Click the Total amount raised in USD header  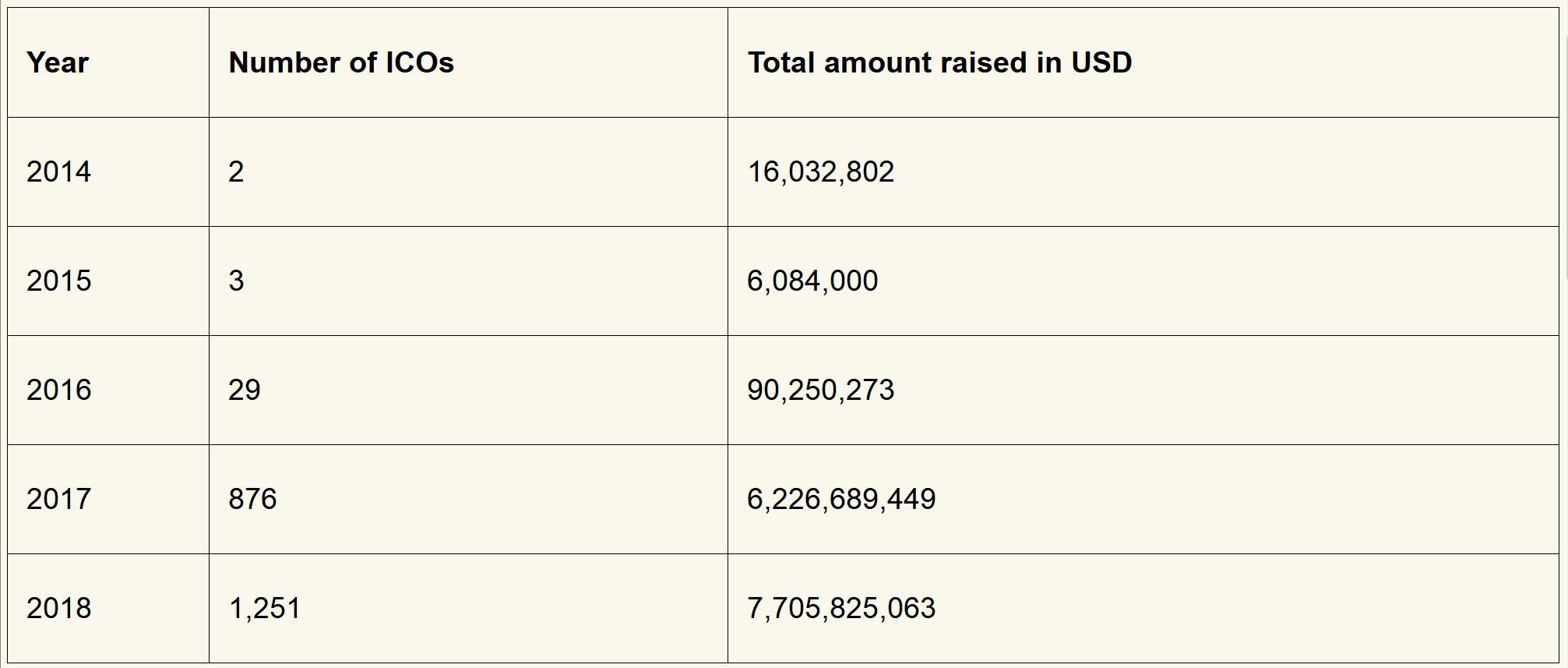point(939,62)
